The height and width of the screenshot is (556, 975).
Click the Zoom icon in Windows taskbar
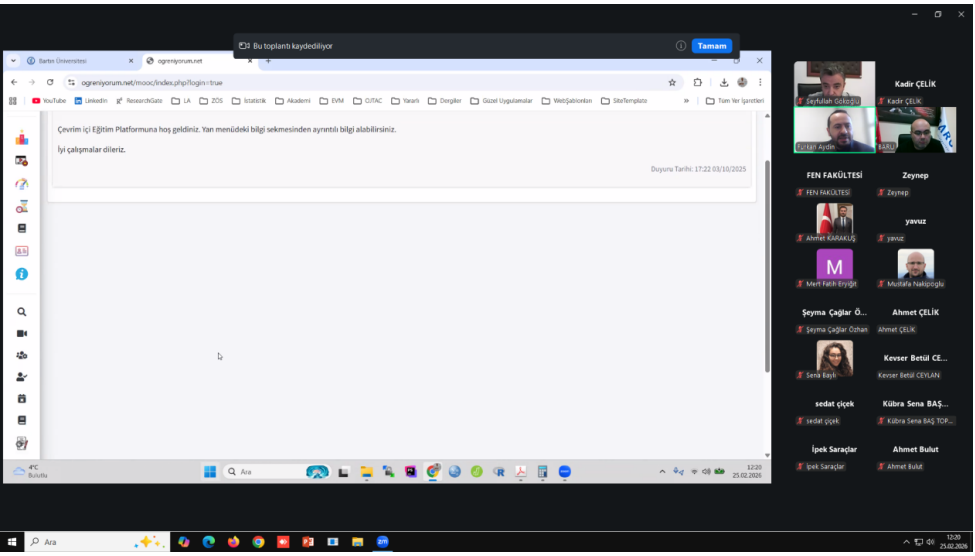(382, 542)
